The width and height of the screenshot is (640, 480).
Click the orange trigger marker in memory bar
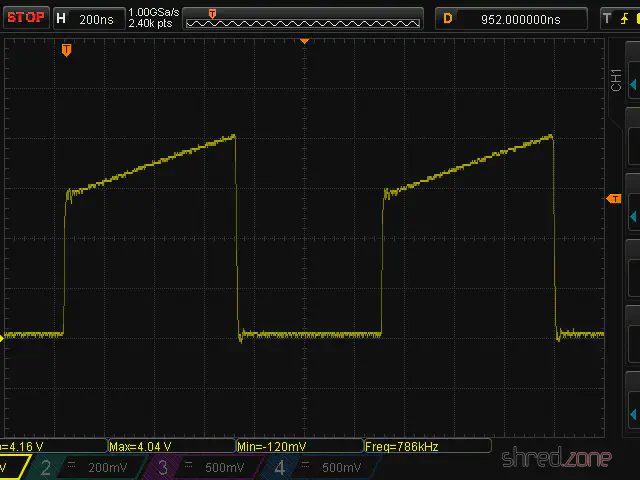point(212,13)
